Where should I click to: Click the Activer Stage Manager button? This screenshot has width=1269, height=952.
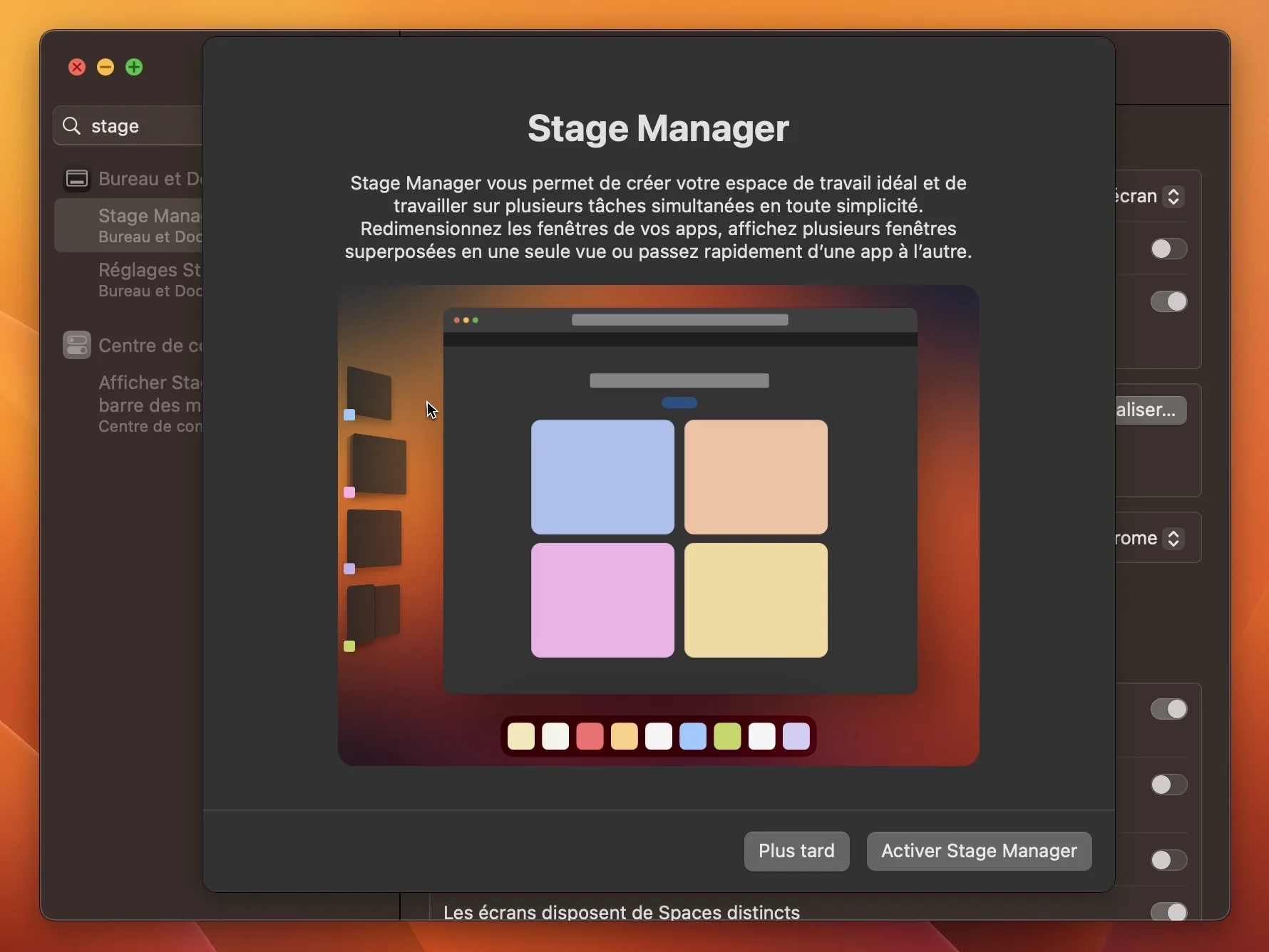979,851
